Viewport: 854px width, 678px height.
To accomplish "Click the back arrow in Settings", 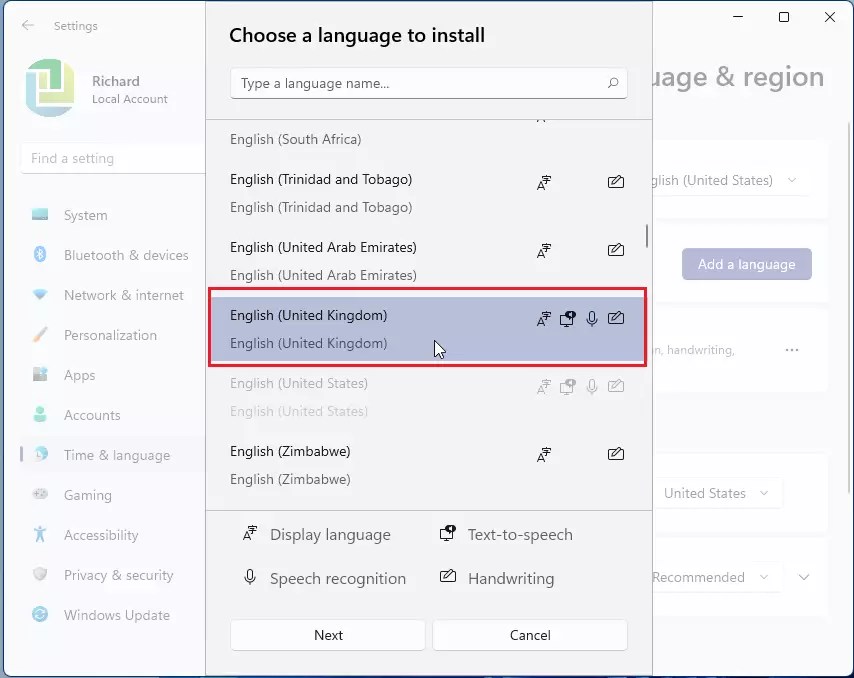I will point(28,26).
